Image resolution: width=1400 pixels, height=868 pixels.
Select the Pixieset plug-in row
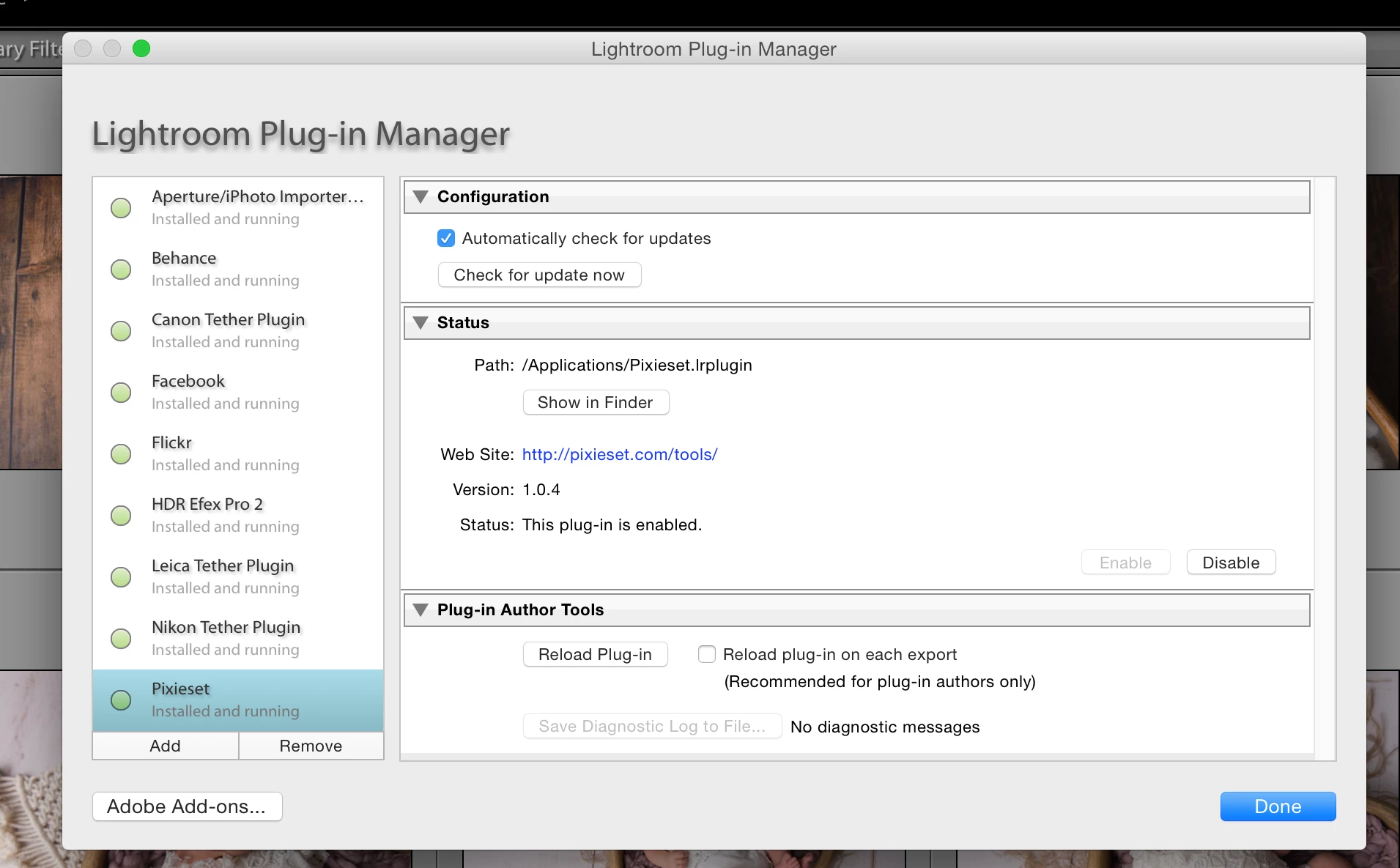238,700
